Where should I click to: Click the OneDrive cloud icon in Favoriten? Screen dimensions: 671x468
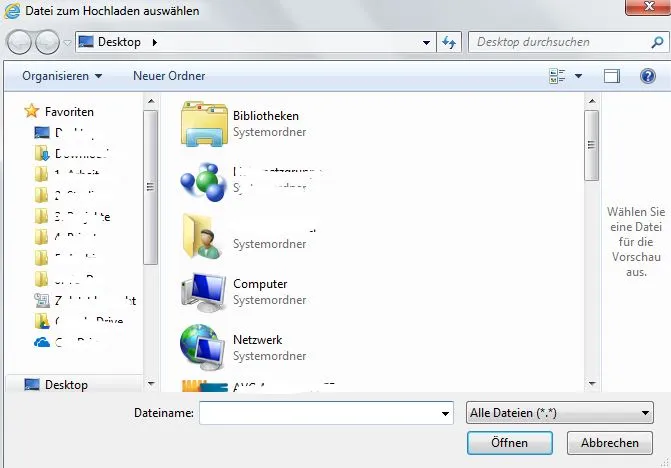point(42,342)
